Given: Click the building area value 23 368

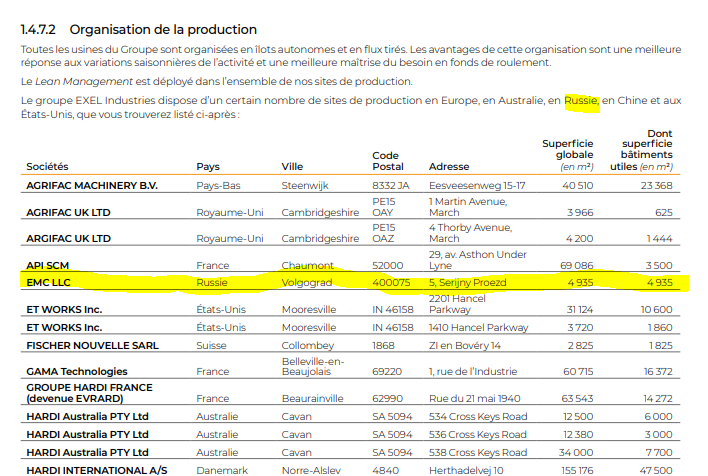Looking at the screenshot, I should tap(657, 186).
